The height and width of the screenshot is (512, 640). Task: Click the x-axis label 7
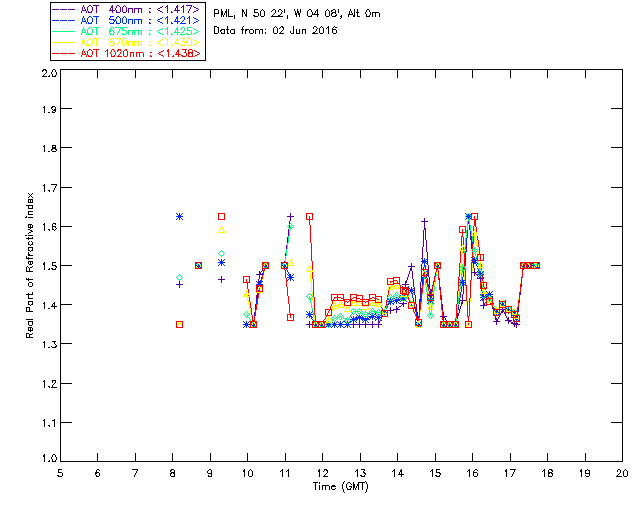click(x=135, y=473)
